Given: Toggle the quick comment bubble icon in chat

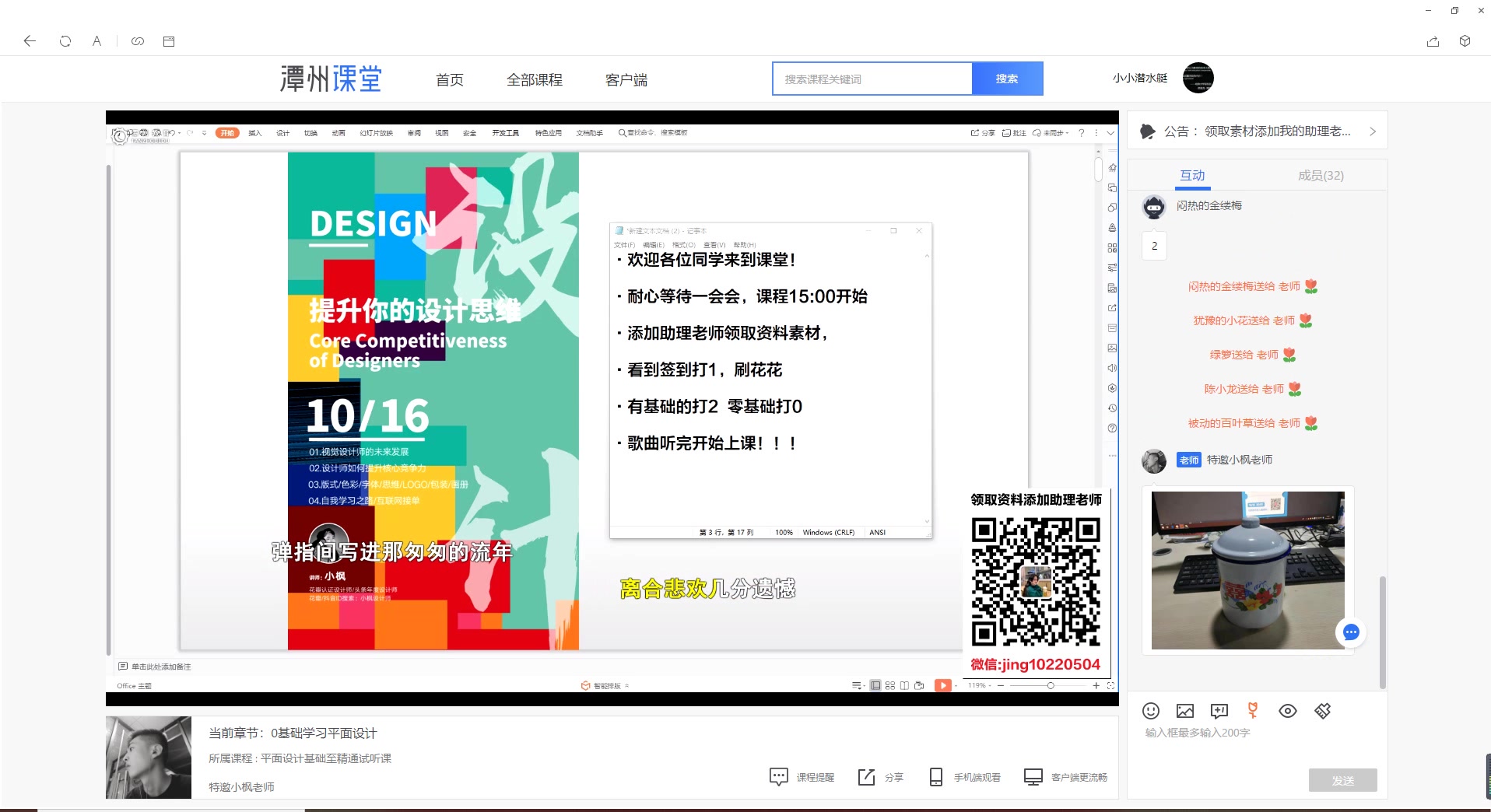Looking at the screenshot, I should (1219, 710).
